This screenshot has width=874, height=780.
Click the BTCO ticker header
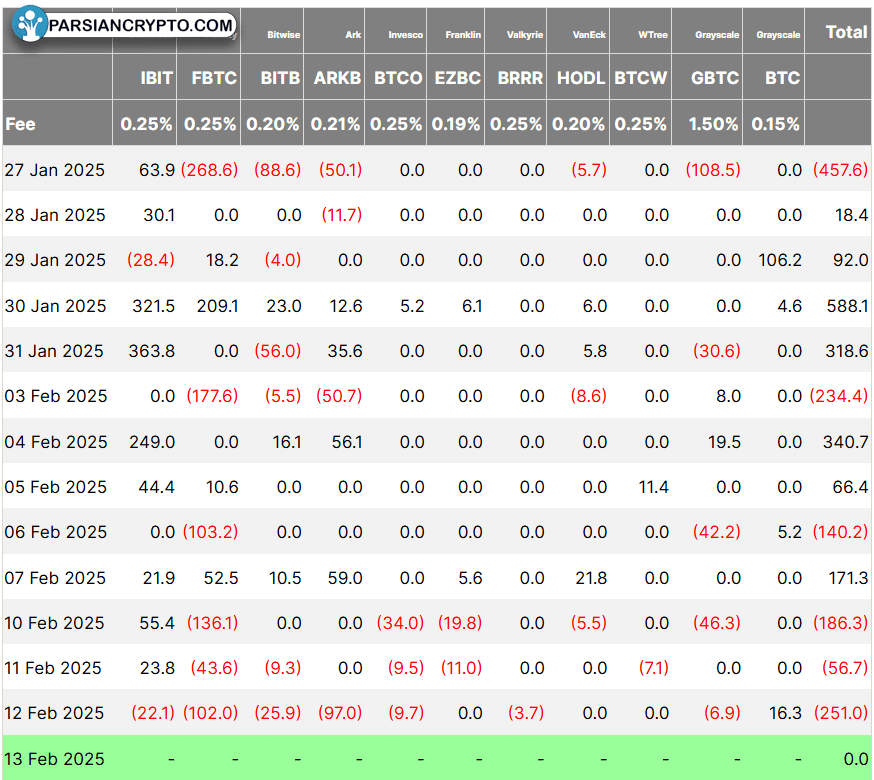pyautogui.click(x=398, y=77)
